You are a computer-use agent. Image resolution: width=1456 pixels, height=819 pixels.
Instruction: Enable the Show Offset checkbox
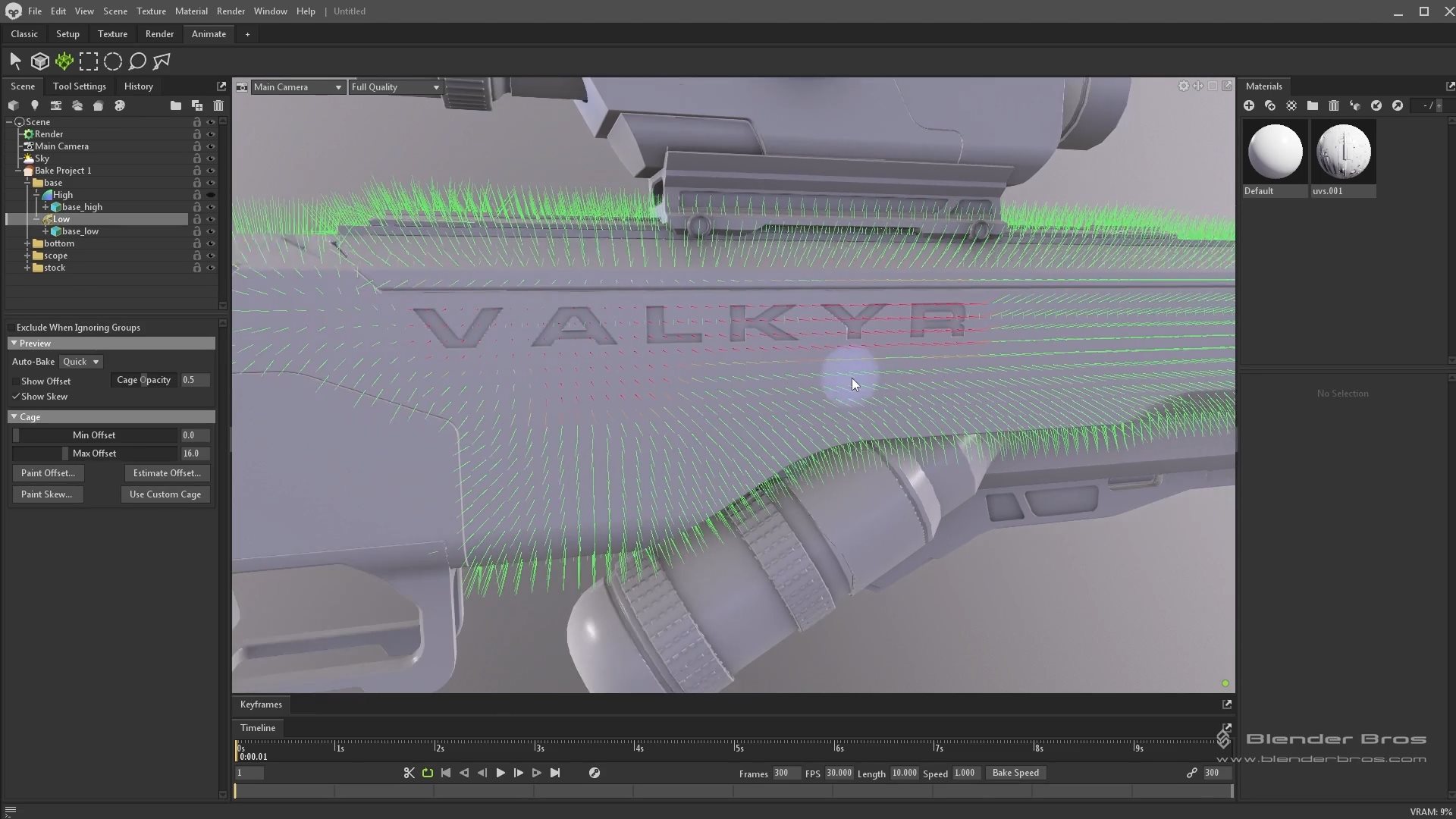(16, 381)
